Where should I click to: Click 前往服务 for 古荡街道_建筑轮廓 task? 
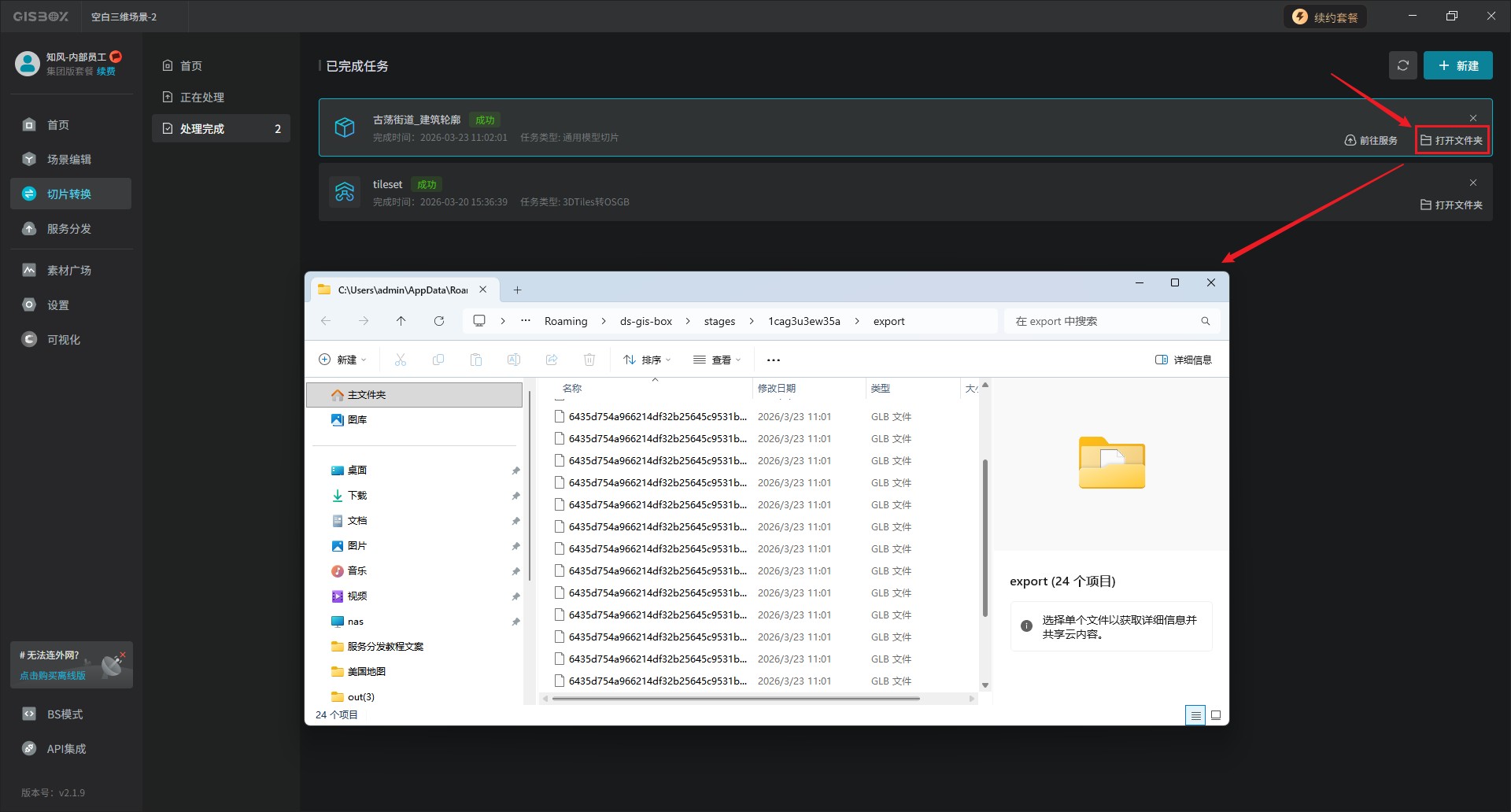[1371, 141]
